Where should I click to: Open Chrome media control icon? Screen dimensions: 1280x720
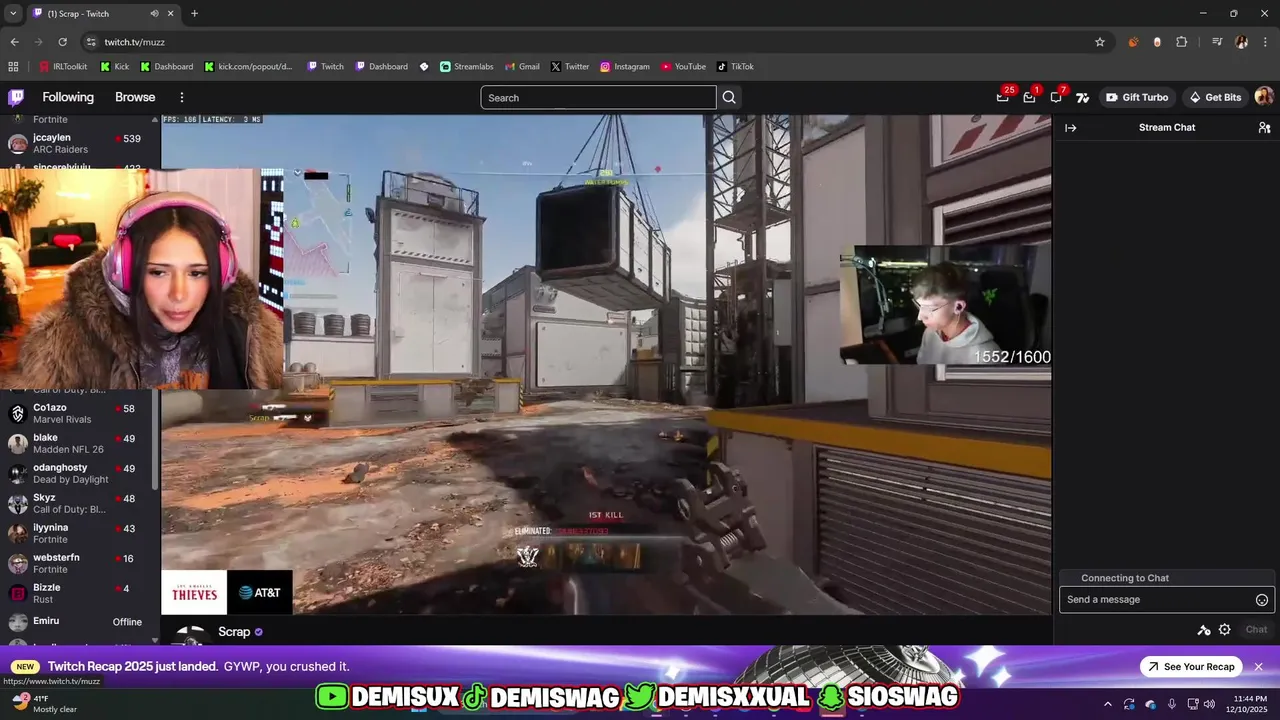(x=1217, y=42)
